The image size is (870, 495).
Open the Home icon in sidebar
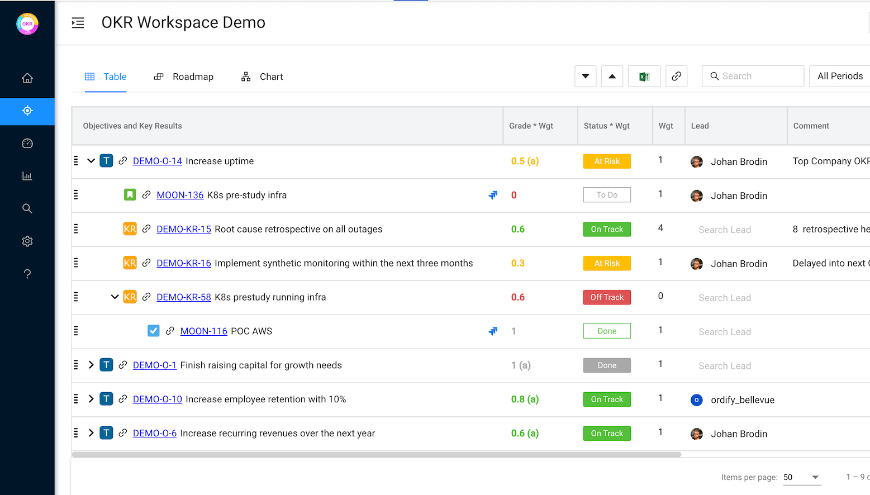click(x=27, y=78)
